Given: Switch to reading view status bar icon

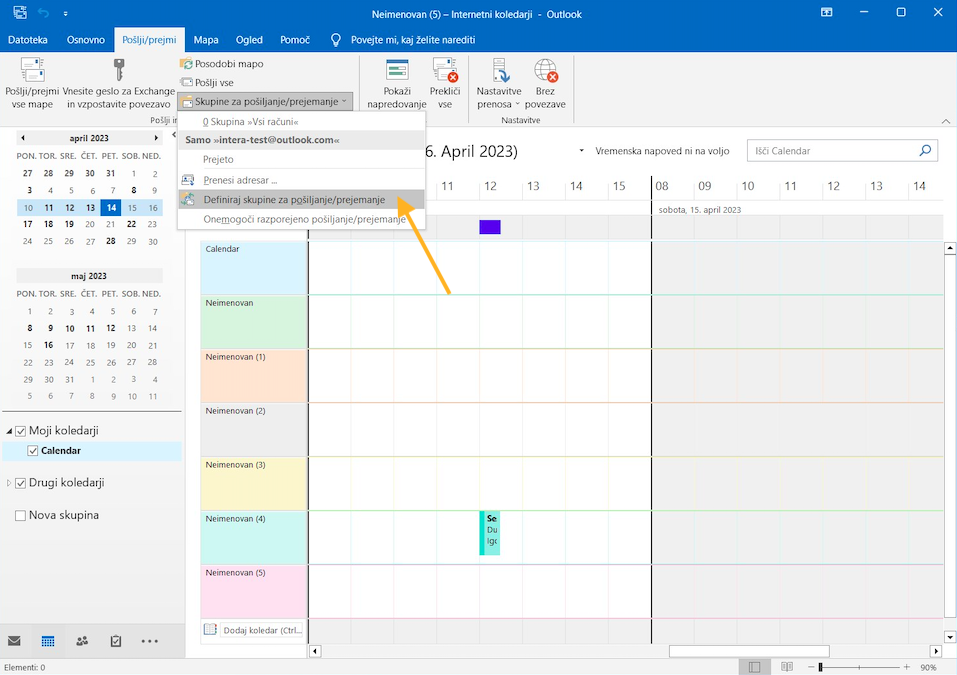Looking at the screenshot, I should coord(787,667).
